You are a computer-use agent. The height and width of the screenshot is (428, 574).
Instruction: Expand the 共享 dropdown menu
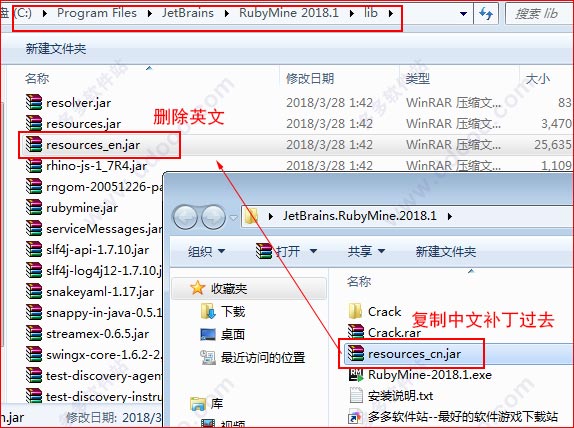[366, 252]
